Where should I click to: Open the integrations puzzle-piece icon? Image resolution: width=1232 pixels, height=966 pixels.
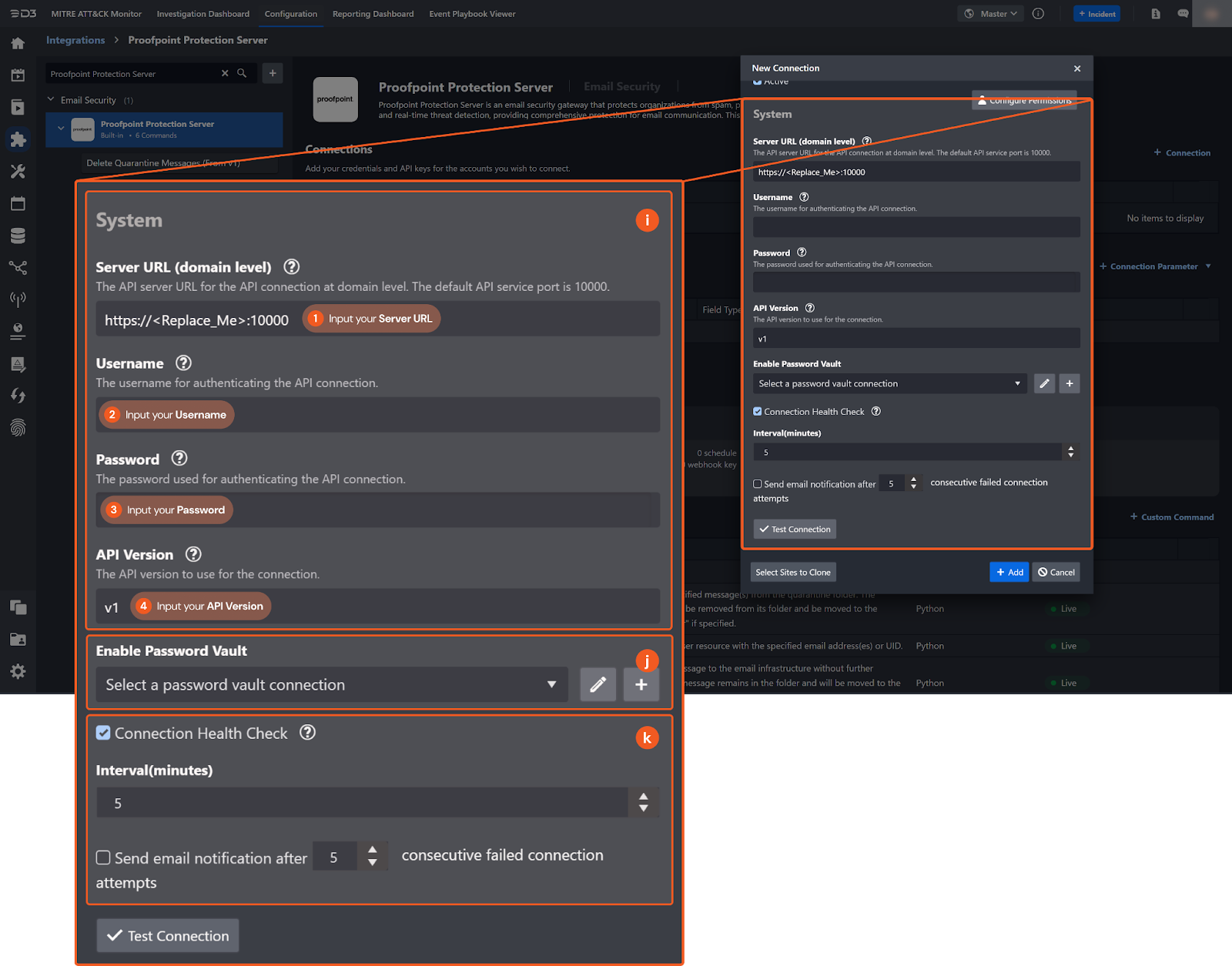tap(18, 139)
